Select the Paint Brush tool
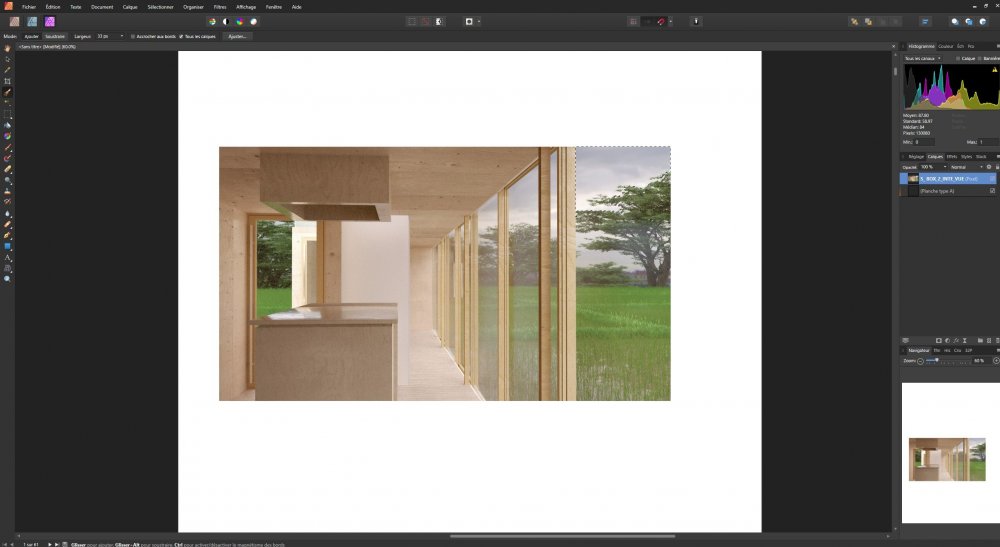Image resolution: width=1000 pixels, height=547 pixels. [8, 147]
